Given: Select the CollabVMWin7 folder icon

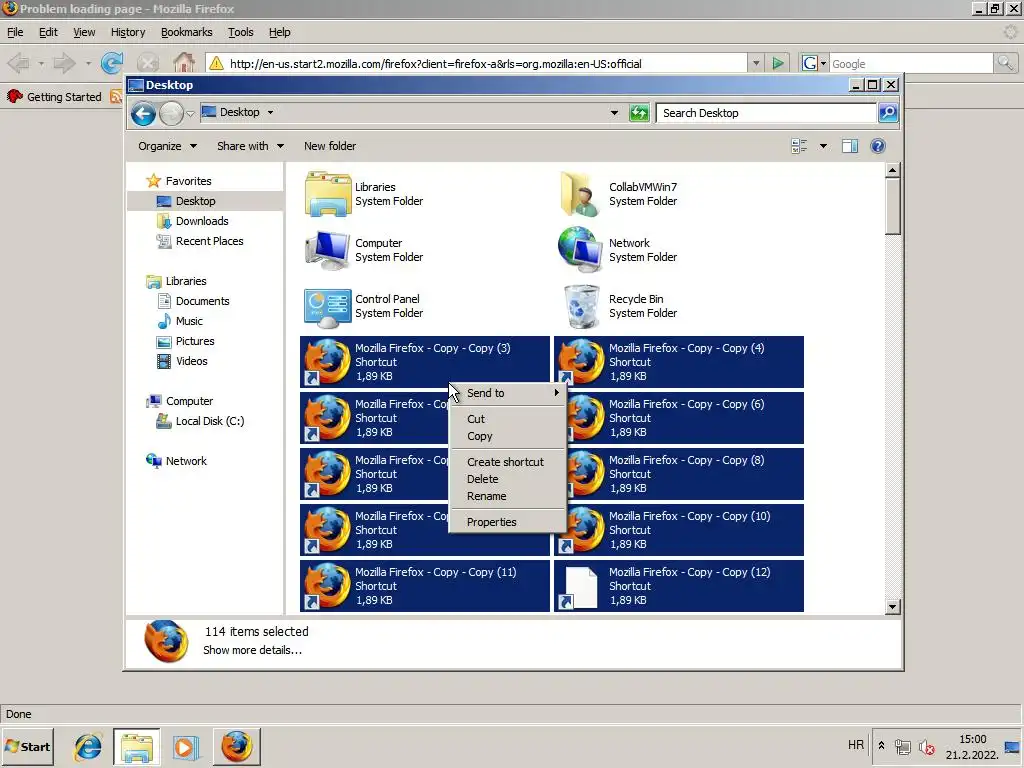Looking at the screenshot, I should click(581, 194).
